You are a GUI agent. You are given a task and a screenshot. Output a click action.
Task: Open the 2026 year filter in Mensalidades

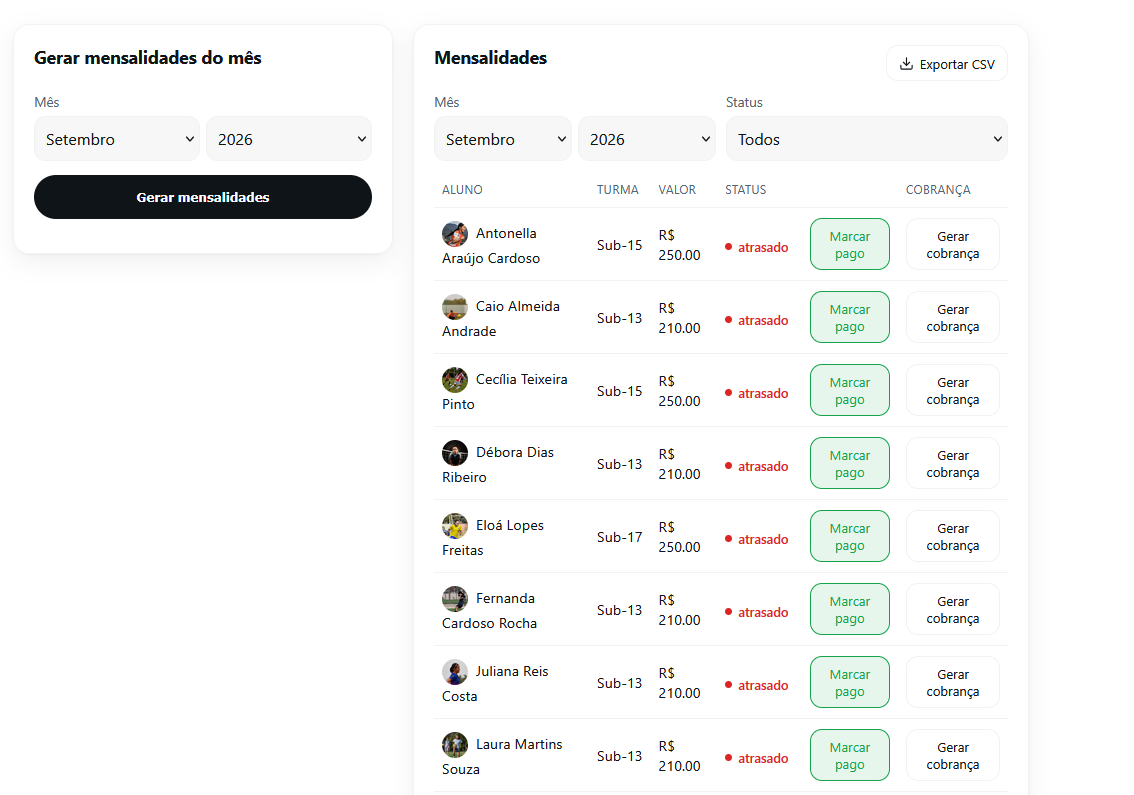pos(647,139)
